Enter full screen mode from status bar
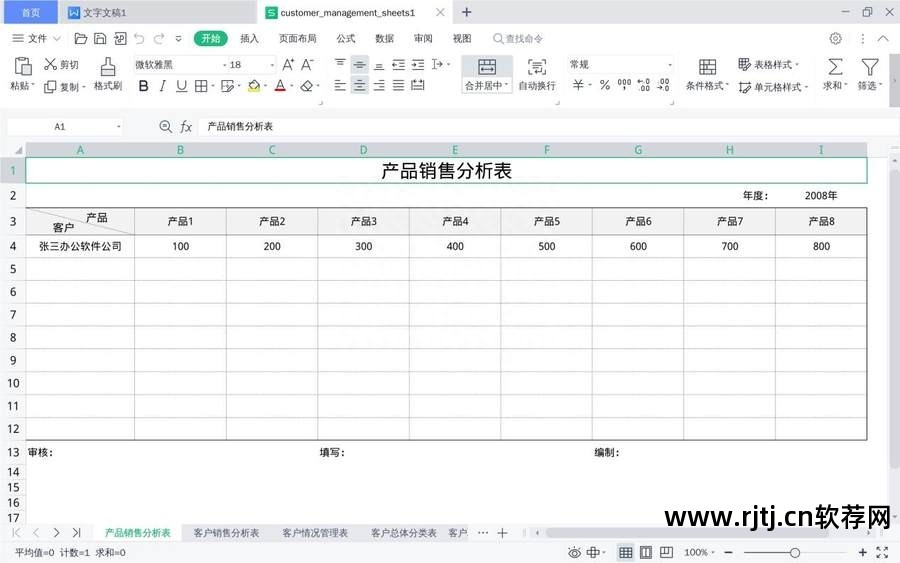The height and width of the screenshot is (563, 900). point(882,552)
